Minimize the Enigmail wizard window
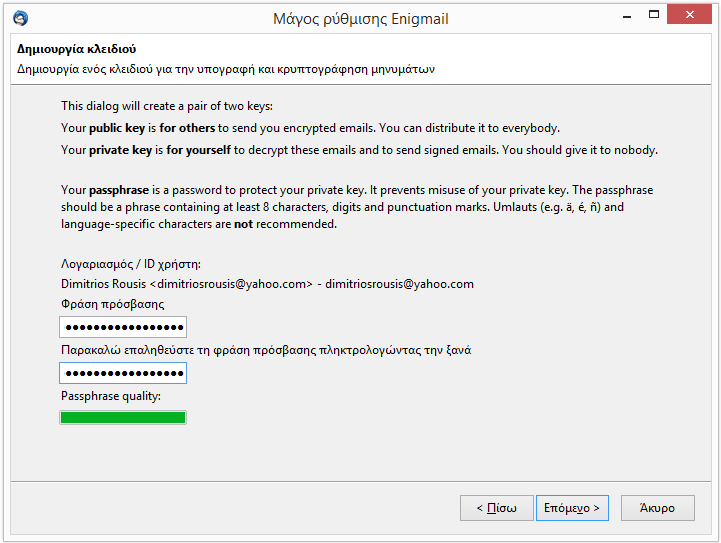Image resolution: width=721 pixels, height=543 pixels. [627, 16]
